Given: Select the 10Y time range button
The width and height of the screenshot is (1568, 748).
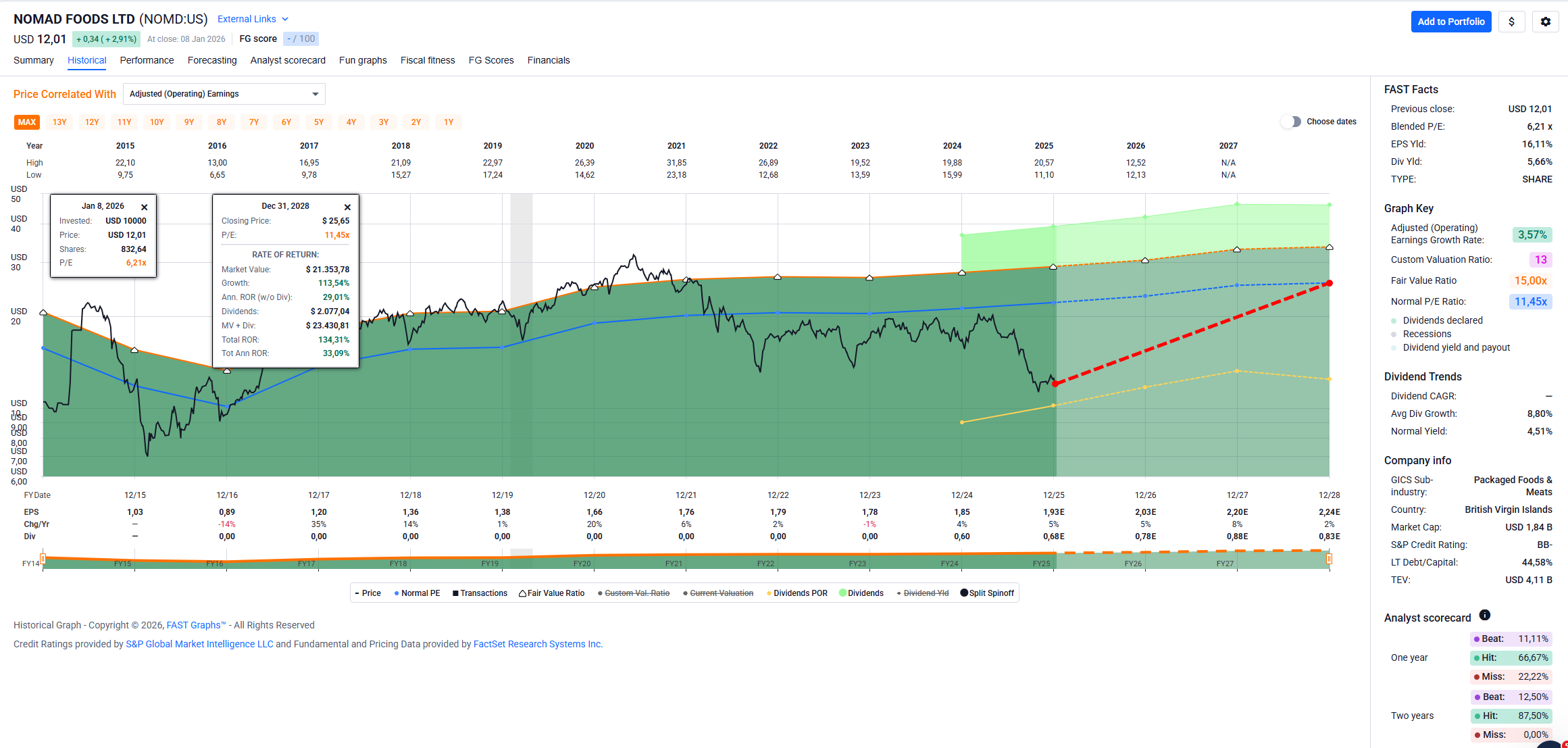Looking at the screenshot, I should pyautogui.click(x=157, y=122).
